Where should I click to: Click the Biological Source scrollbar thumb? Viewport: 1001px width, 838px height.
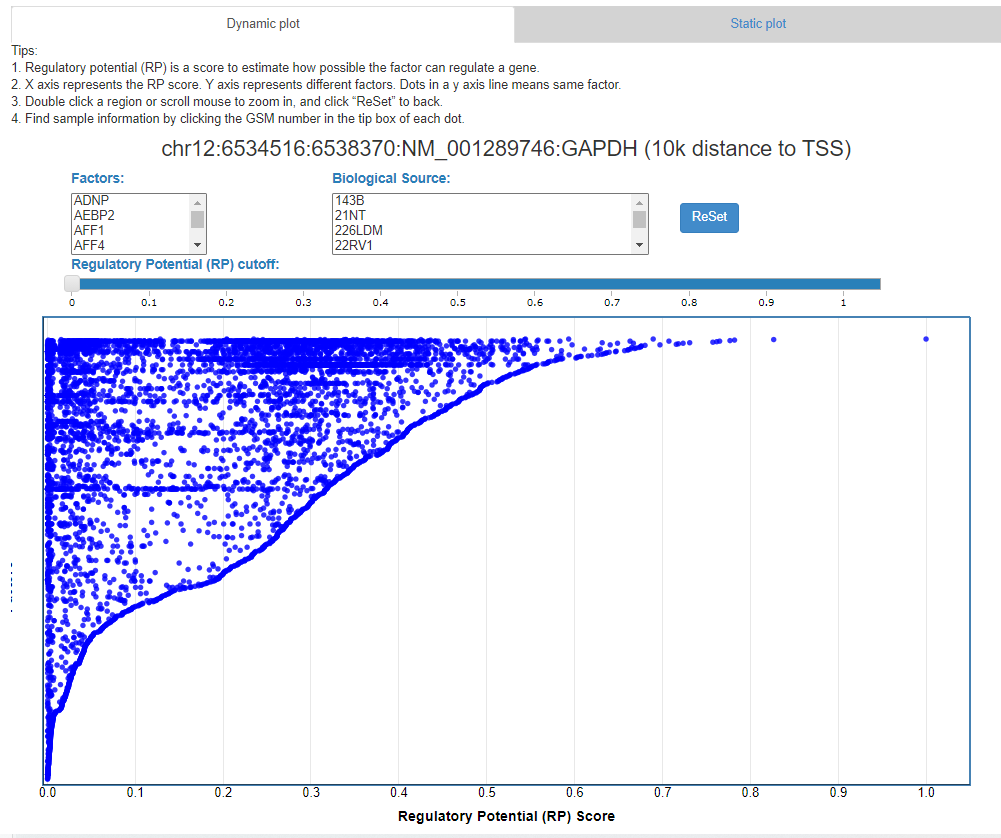click(x=639, y=219)
